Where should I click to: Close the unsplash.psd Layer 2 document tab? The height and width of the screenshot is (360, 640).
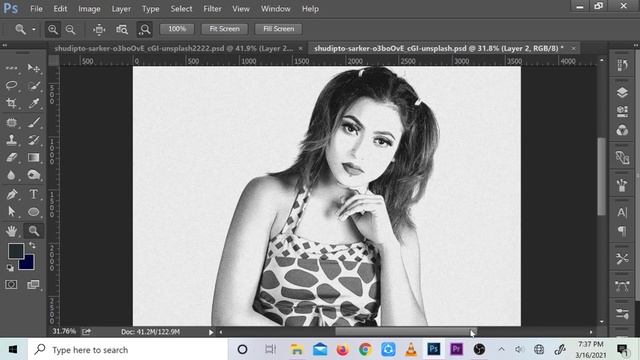click(x=573, y=48)
